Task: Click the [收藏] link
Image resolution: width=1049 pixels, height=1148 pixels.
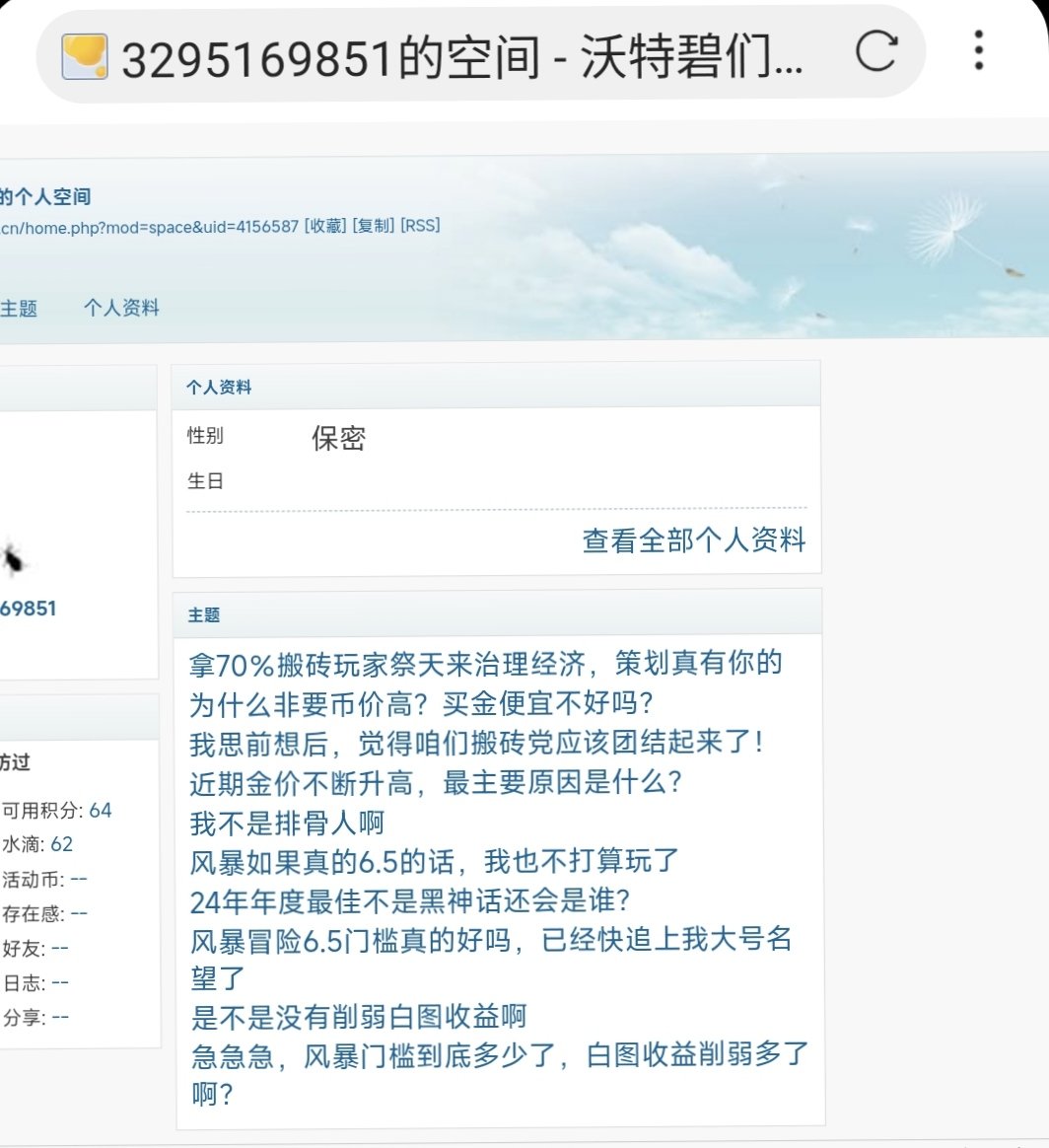Action: tap(325, 226)
